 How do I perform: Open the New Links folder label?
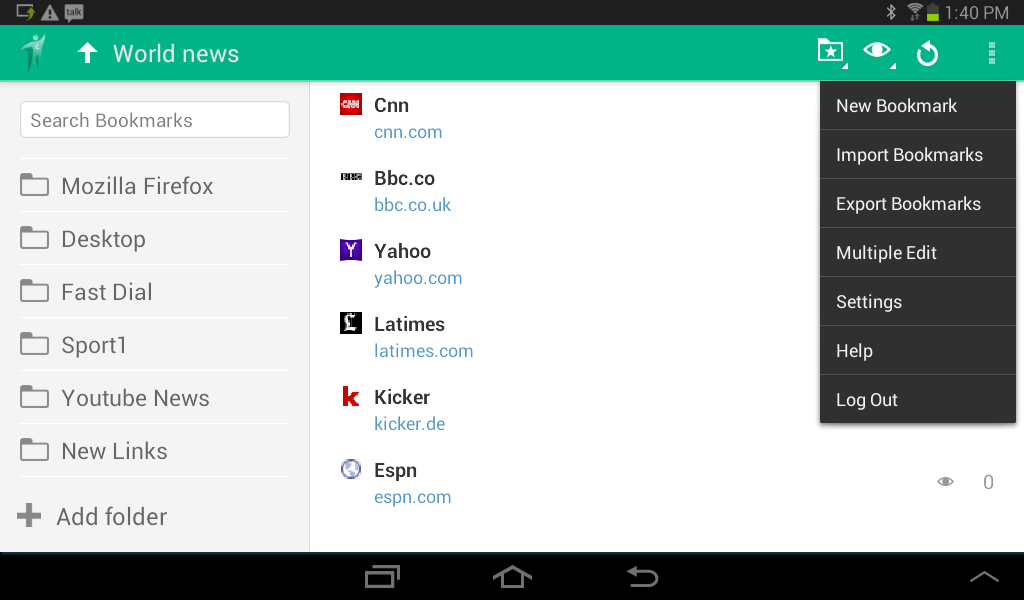pos(114,450)
